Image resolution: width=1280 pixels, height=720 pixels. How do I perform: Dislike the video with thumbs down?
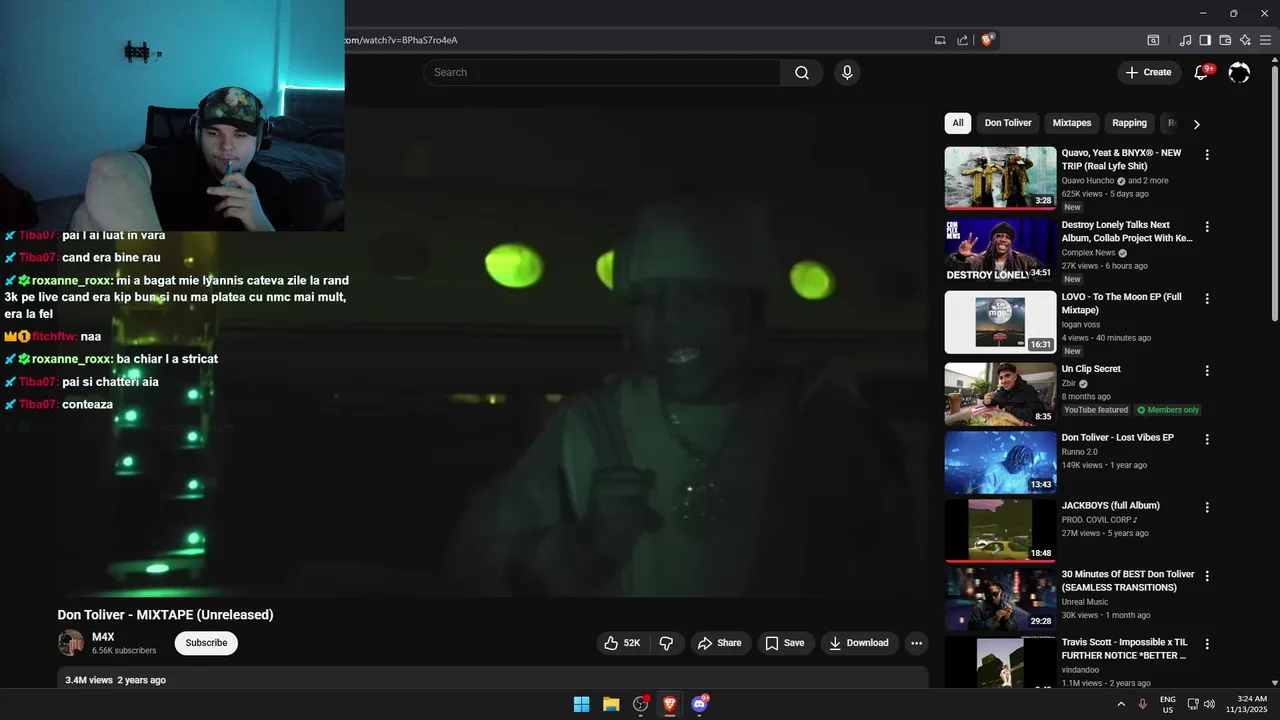click(x=666, y=643)
